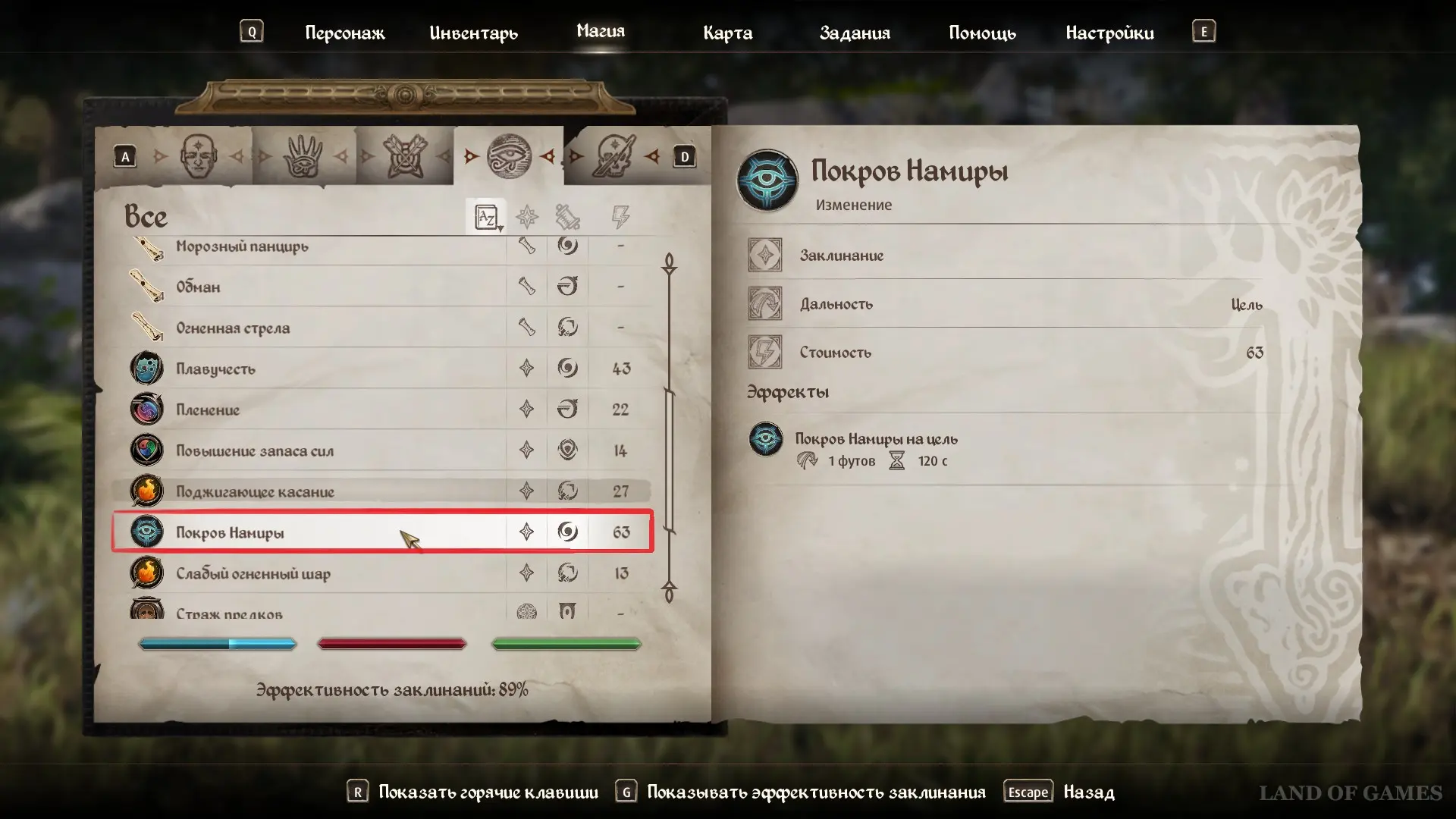Switch to the crossed-weapons spell category
The height and width of the screenshot is (819, 1456).
406,156
